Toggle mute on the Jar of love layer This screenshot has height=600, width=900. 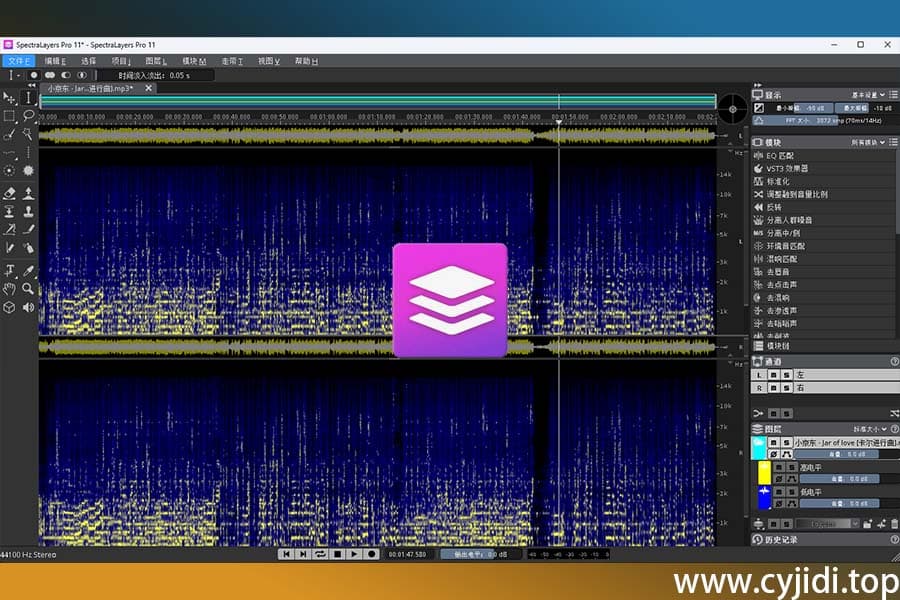[x=774, y=443]
